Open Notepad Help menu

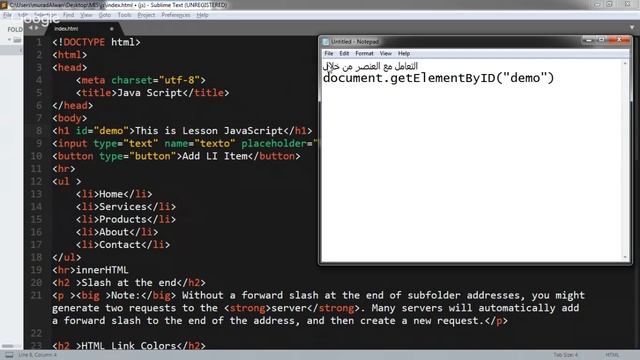[x=404, y=53]
